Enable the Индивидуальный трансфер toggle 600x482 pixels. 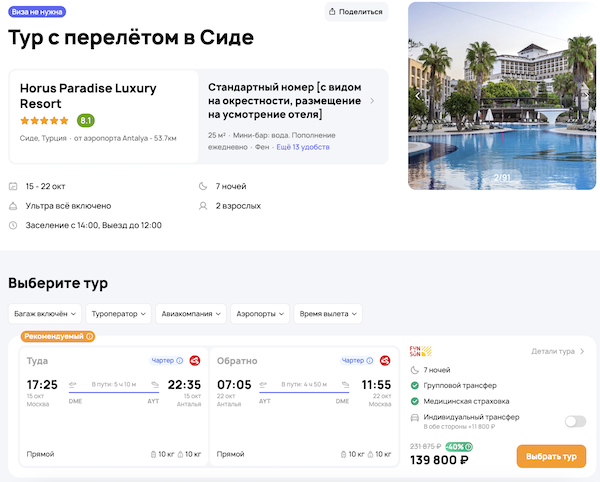coord(575,422)
